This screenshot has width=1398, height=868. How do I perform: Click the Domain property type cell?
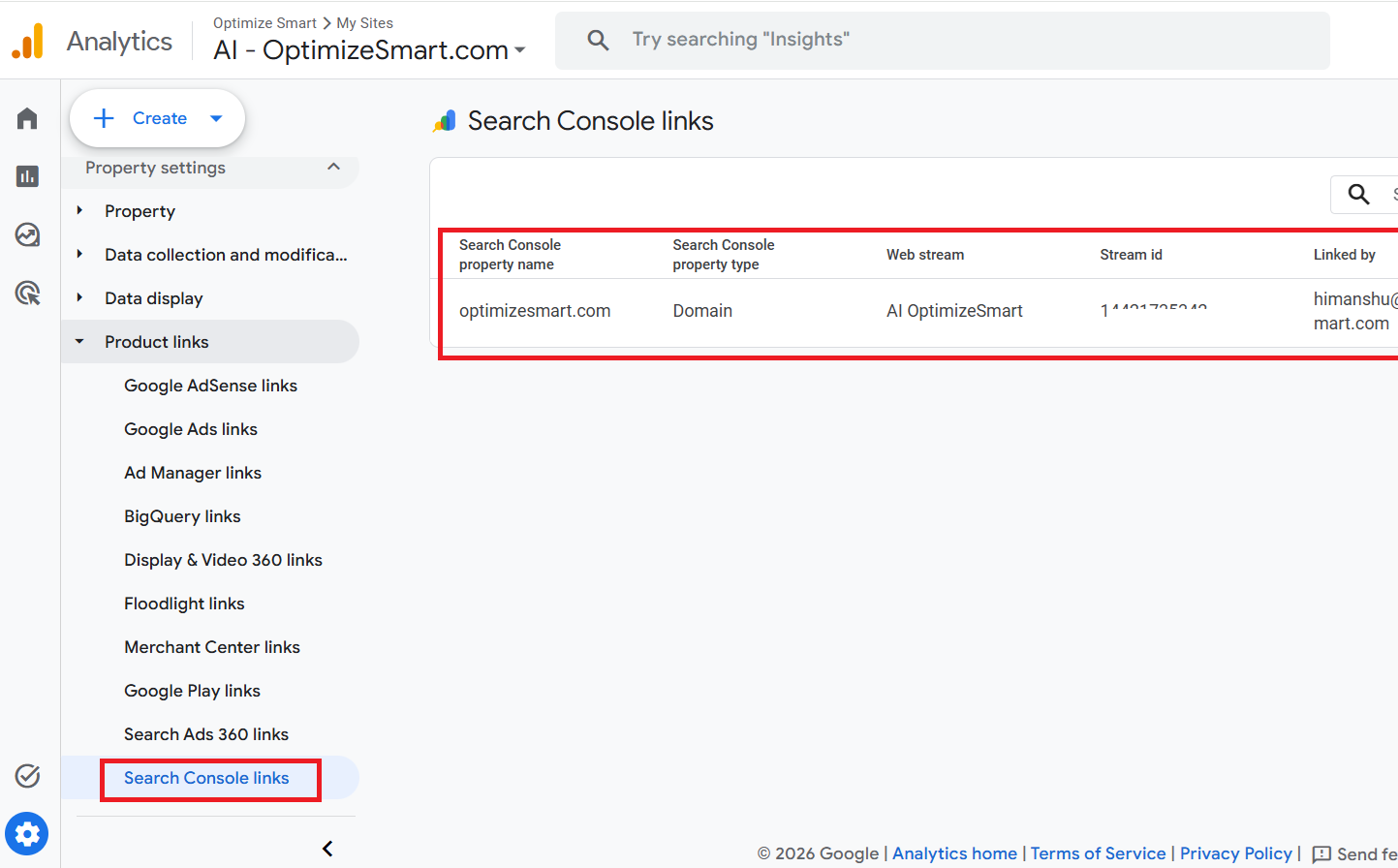[x=702, y=311]
